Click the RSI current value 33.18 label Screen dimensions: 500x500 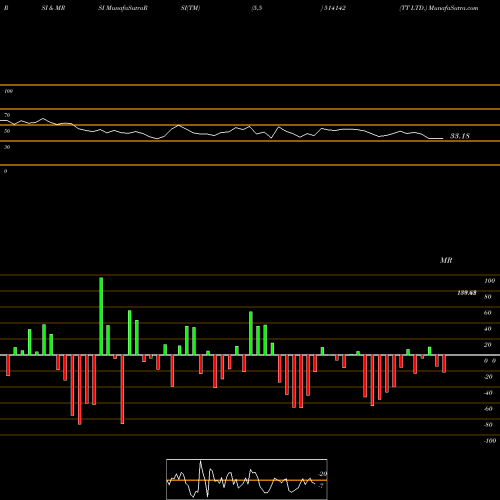point(460,136)
